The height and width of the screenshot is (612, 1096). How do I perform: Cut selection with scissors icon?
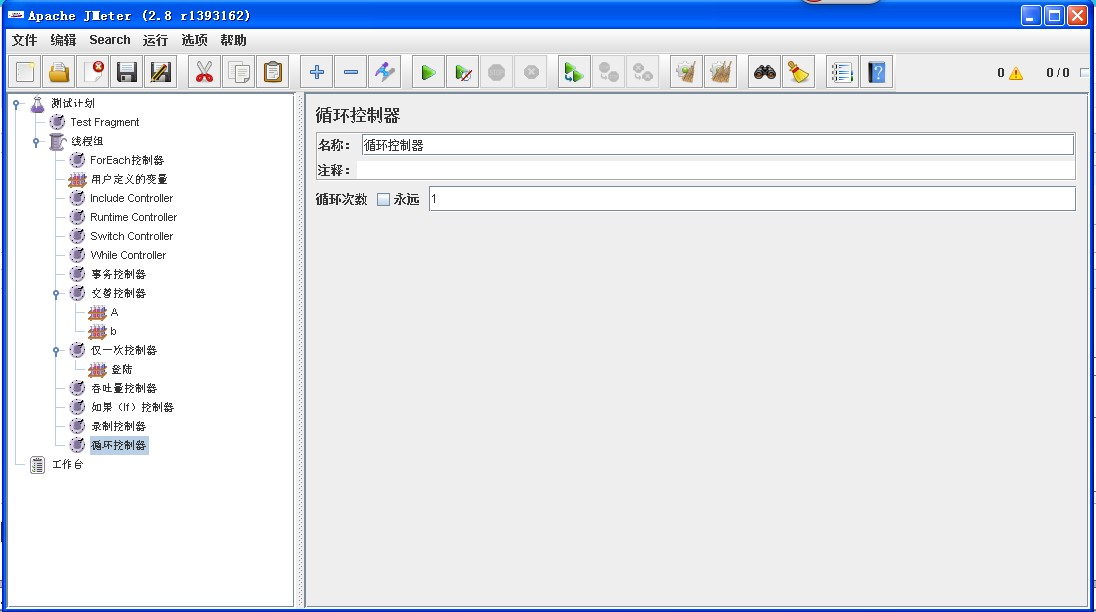point(204,72)
